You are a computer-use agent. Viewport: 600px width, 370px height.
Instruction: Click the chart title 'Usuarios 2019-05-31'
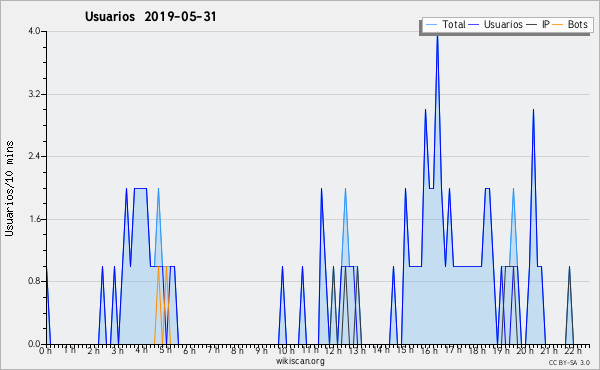[x=150, y=16]
